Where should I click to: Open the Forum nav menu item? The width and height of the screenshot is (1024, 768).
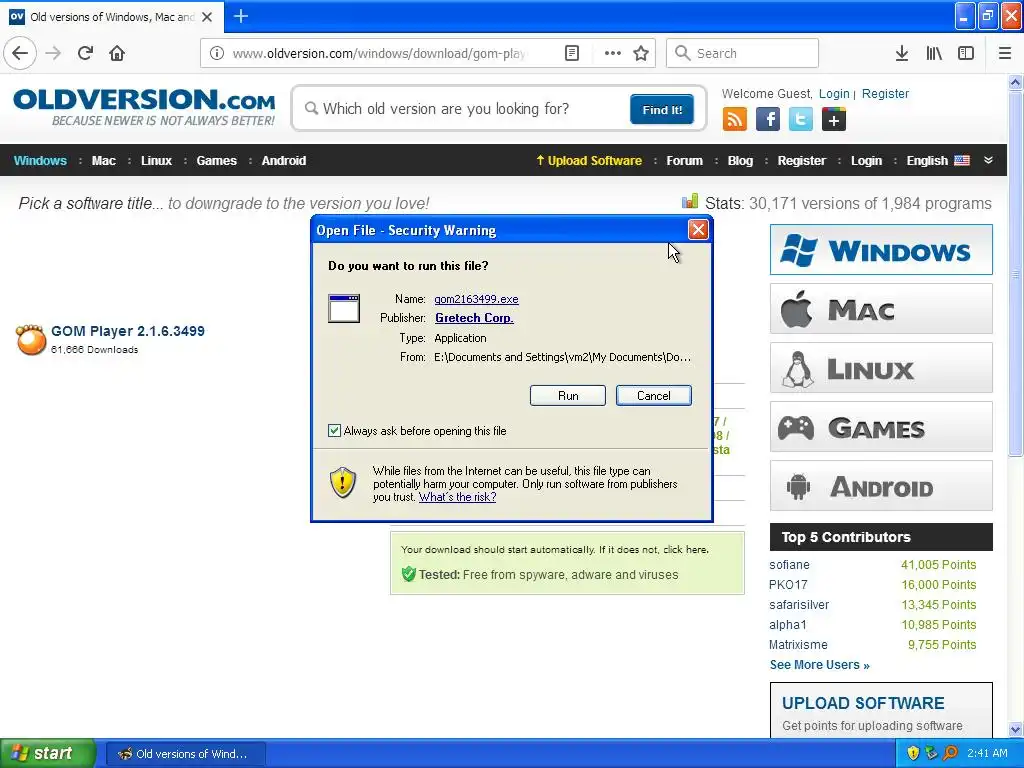click(684, 161)
